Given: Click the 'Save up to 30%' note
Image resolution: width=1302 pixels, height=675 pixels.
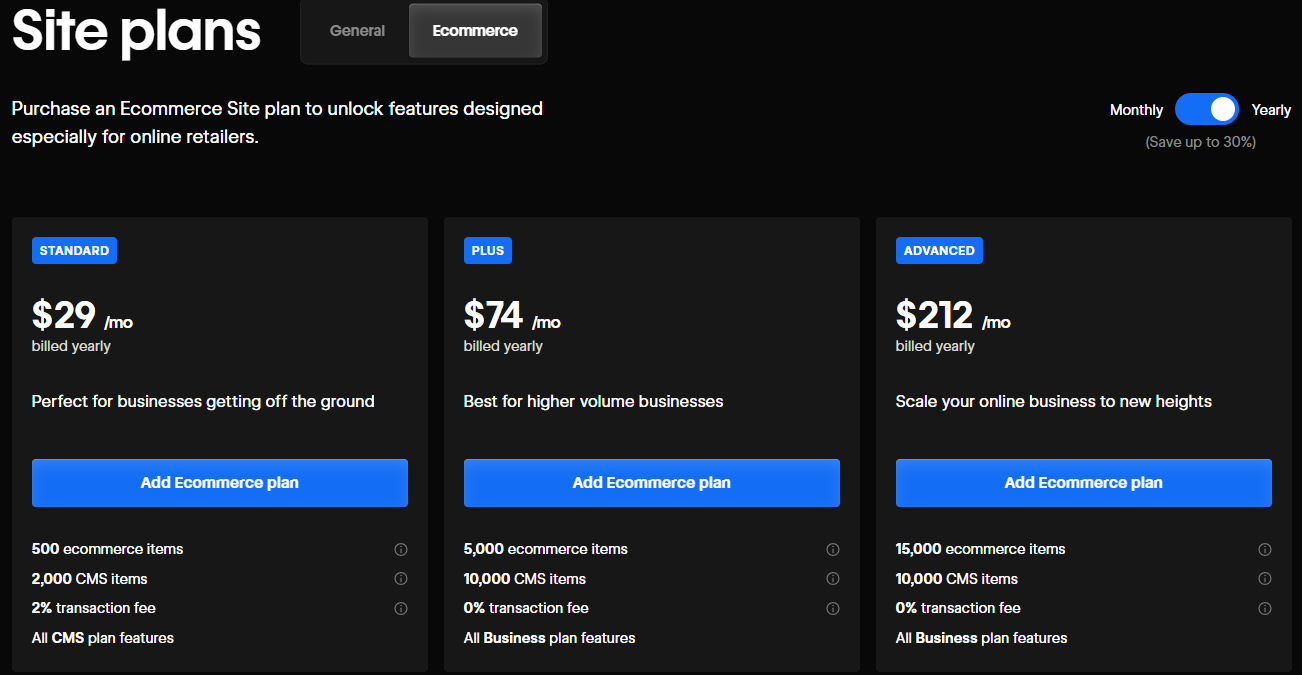Looking at the screenshot, I should 1200,142.
